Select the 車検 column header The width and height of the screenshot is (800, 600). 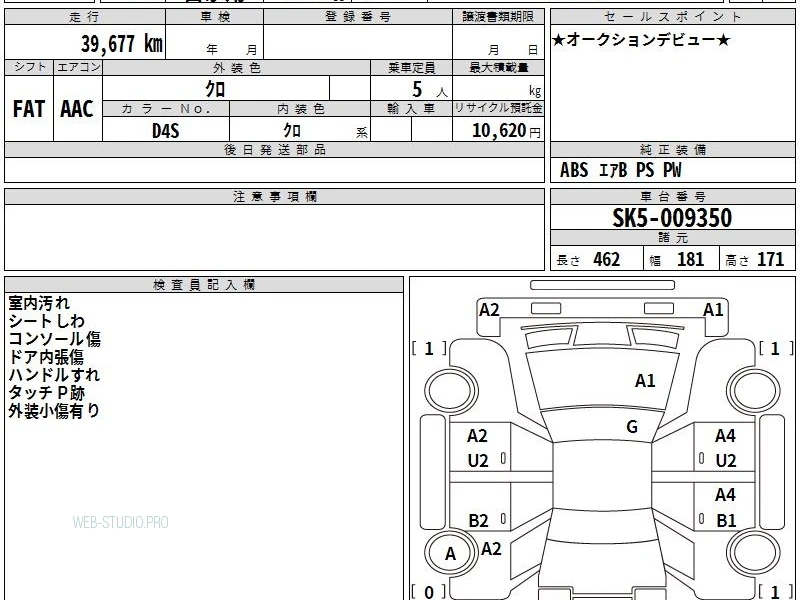pos(215,17)
